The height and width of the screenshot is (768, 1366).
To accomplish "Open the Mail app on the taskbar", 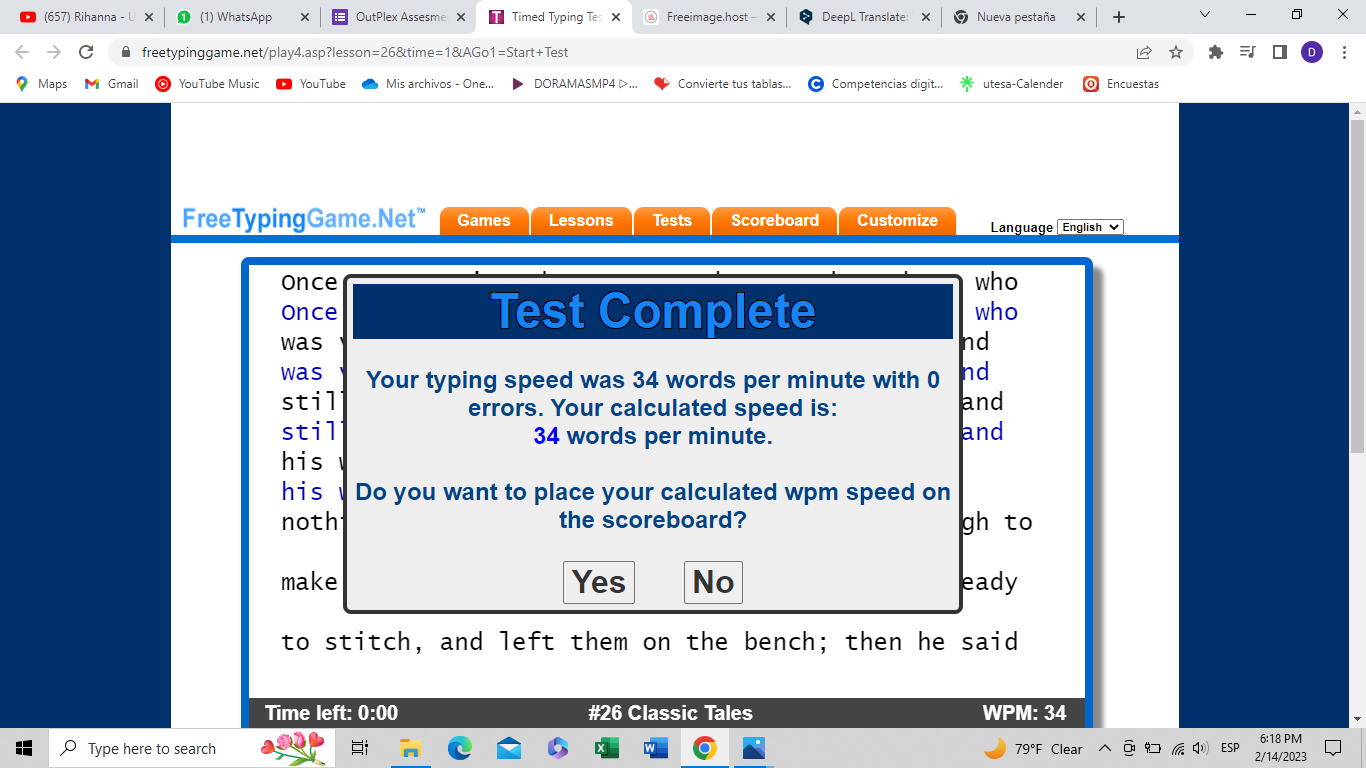I will coord(508,748).
